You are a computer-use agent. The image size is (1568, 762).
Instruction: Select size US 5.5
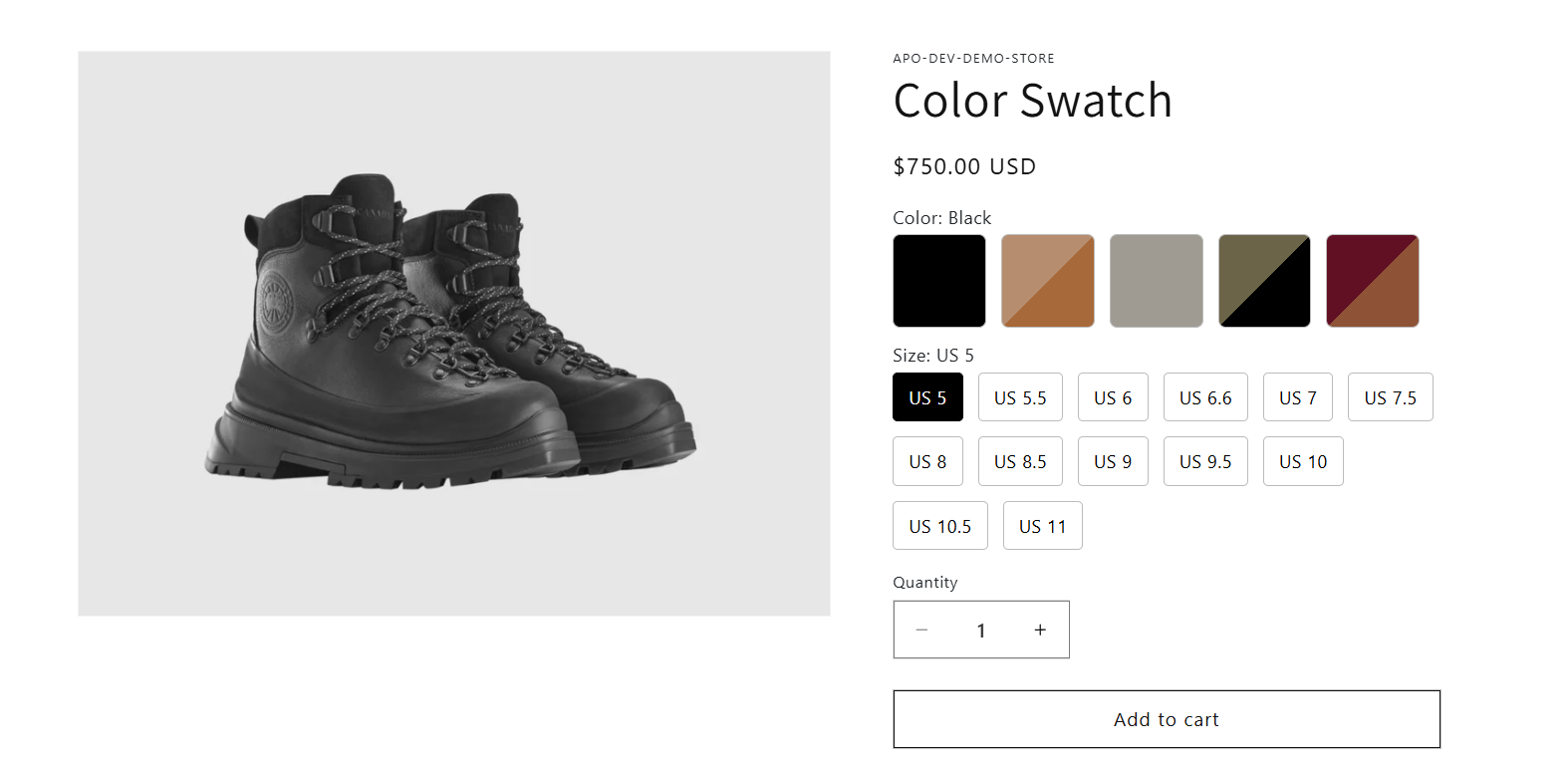coord(1020,397)
